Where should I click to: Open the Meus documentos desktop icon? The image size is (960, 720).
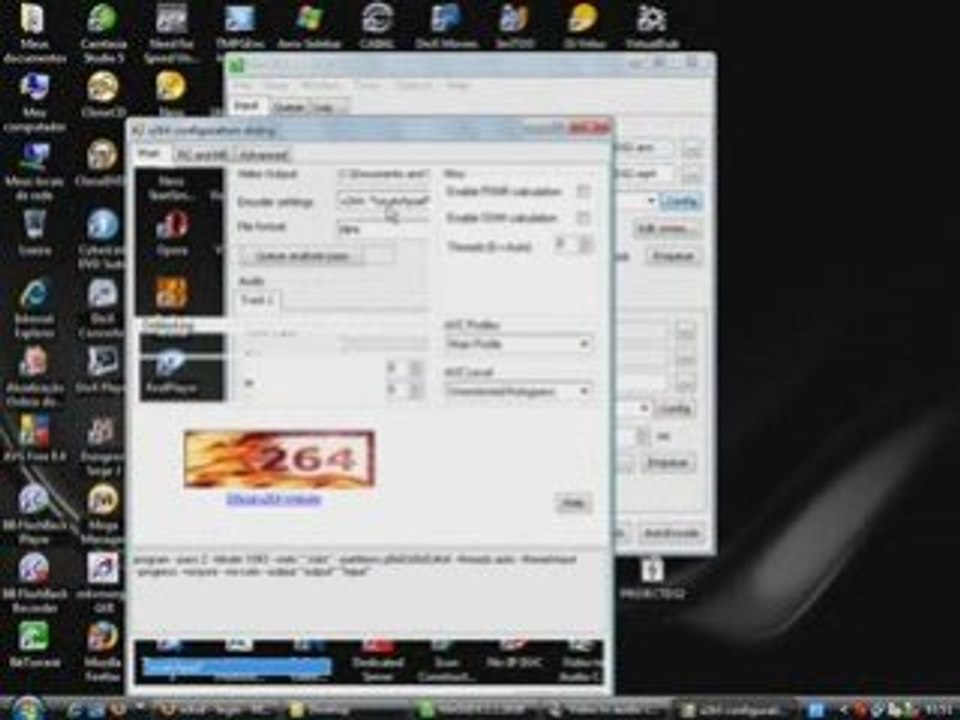pyautogui.click(x=34, y=32)
